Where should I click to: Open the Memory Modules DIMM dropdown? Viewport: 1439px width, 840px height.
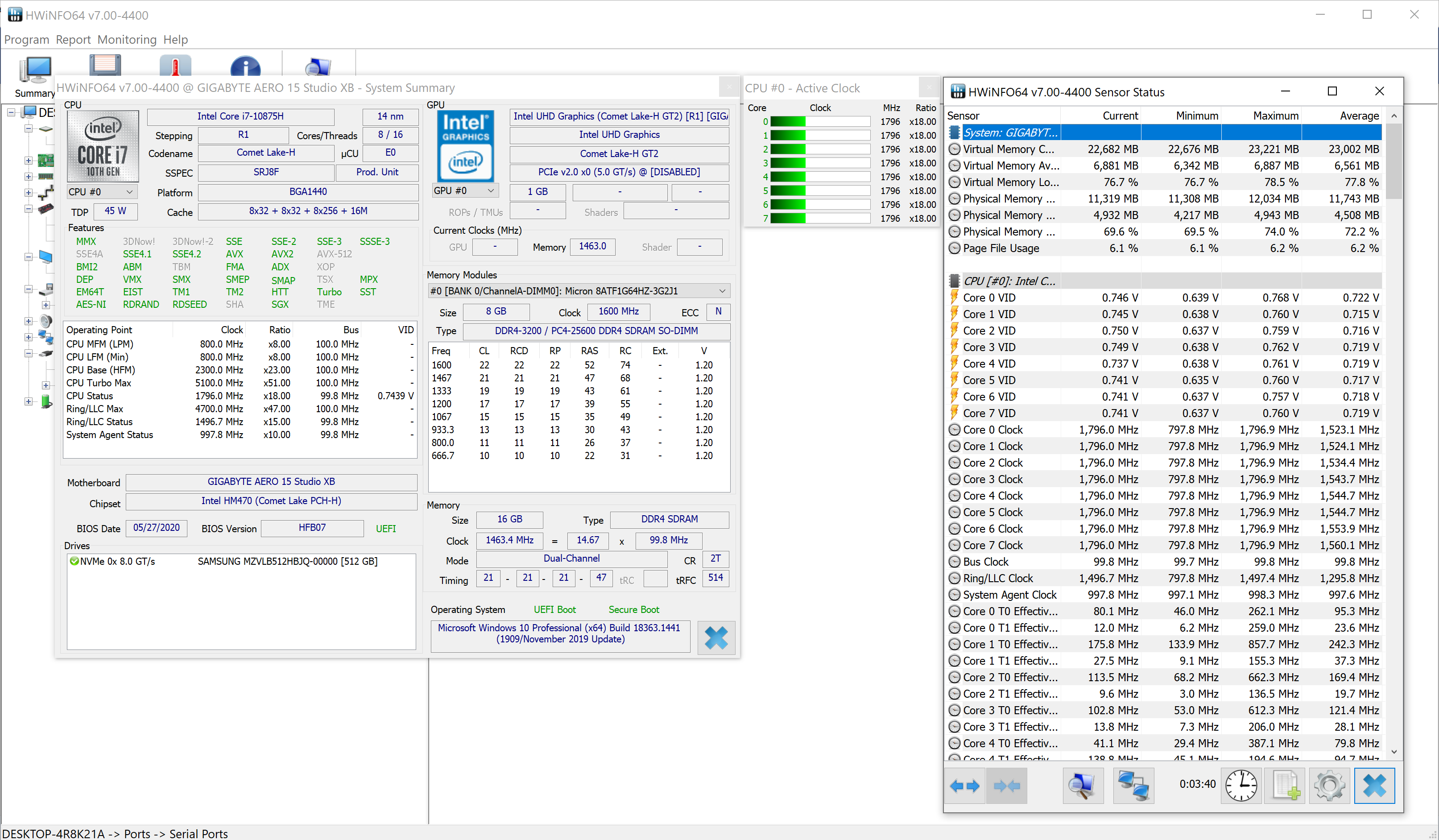(722, 291)
